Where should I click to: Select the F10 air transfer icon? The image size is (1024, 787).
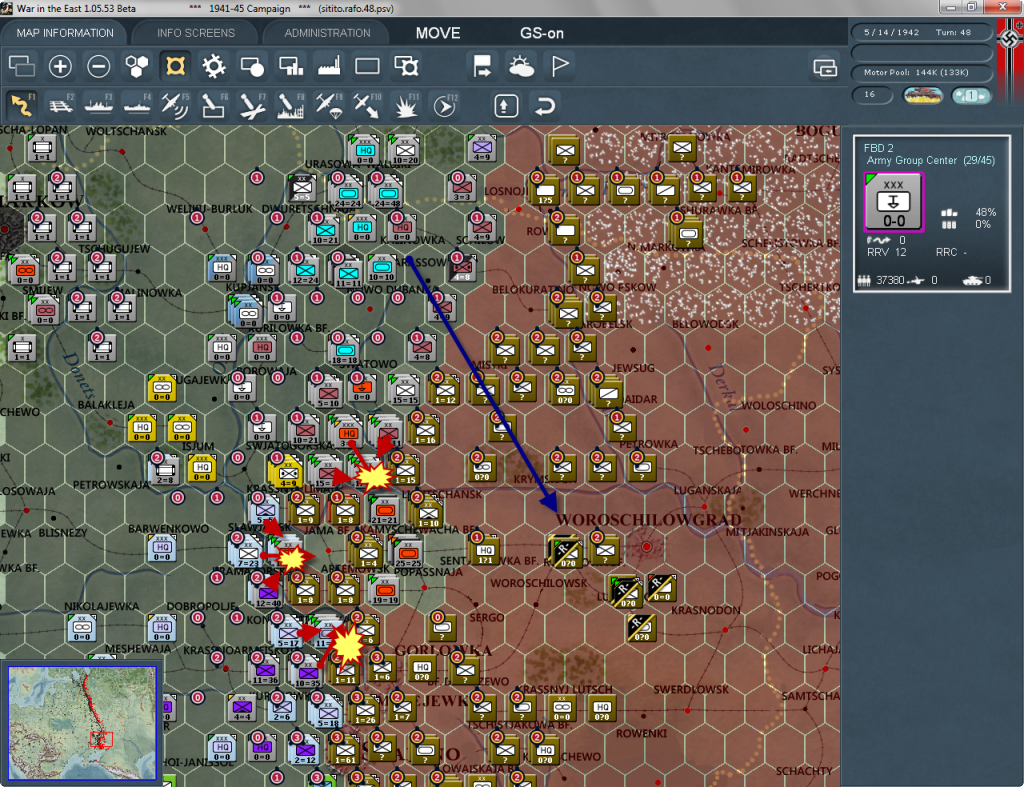coord(367,105)
